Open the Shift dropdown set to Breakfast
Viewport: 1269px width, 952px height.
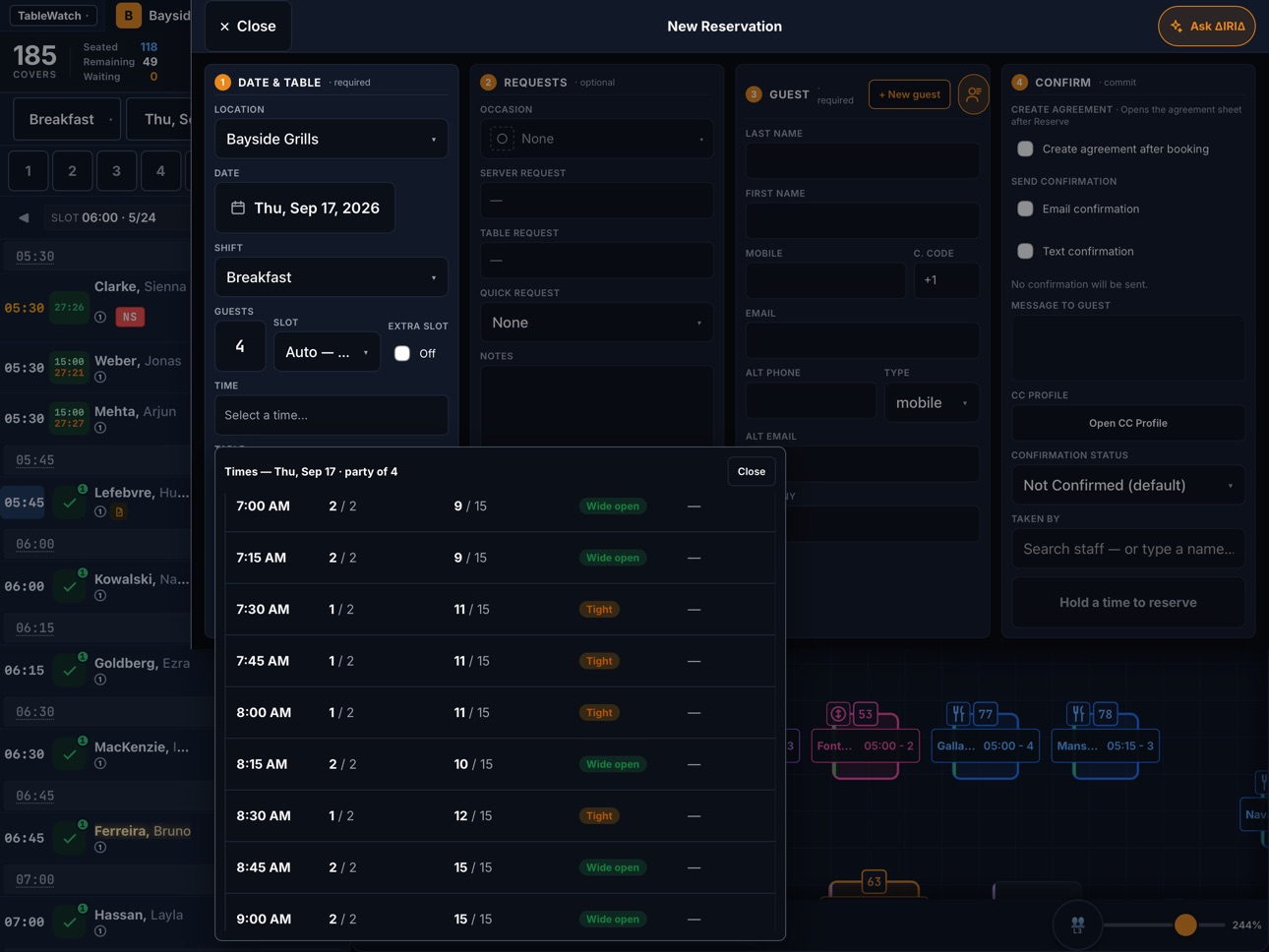332,277
